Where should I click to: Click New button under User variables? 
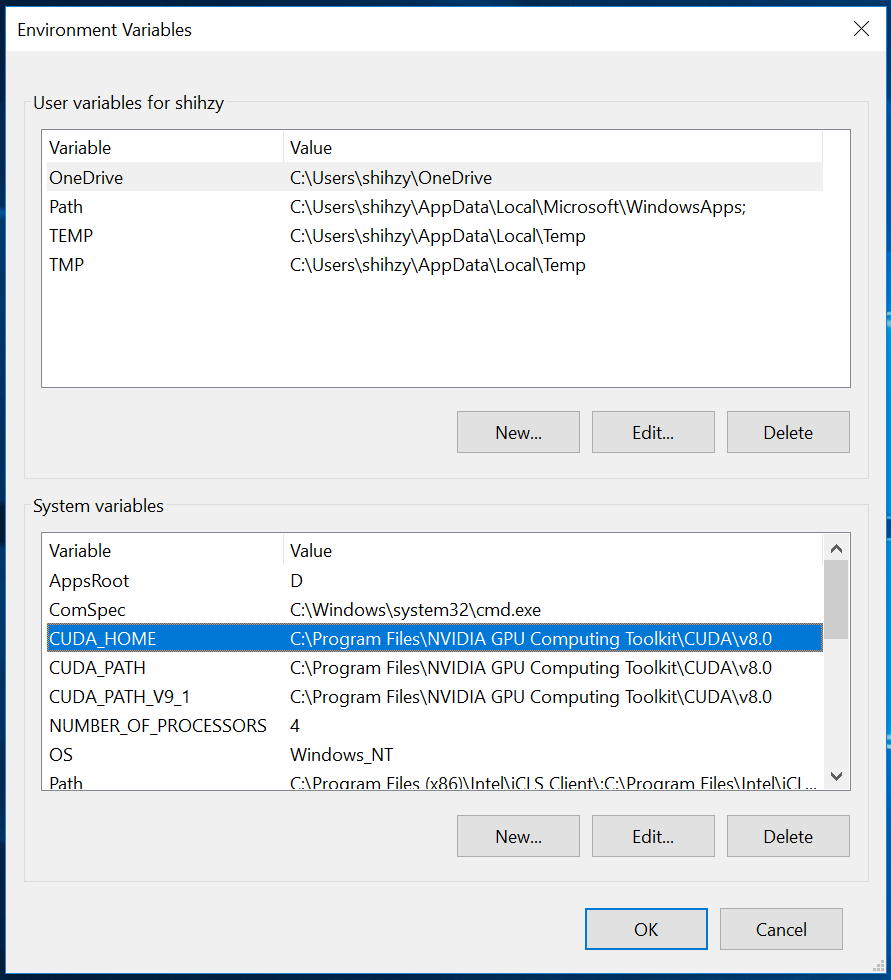[518, 432]
